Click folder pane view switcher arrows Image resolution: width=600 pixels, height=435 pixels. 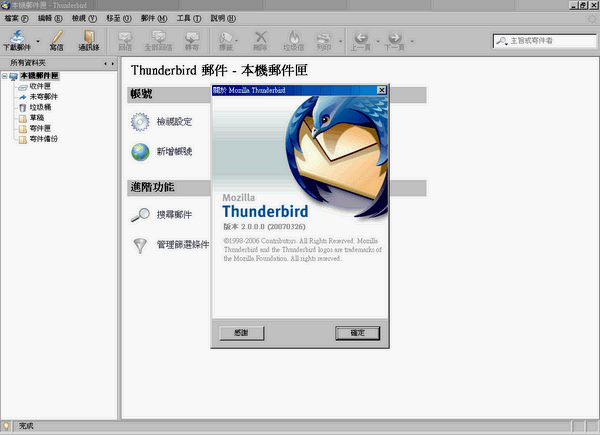point(109,63)
